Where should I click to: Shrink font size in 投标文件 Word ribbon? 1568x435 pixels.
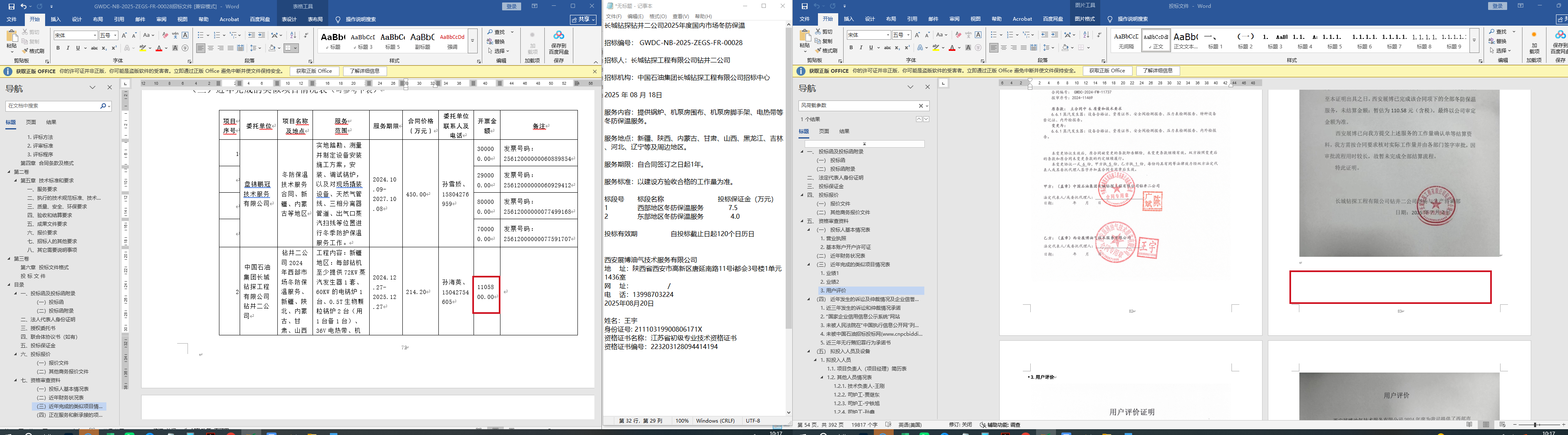pos(927,35)
